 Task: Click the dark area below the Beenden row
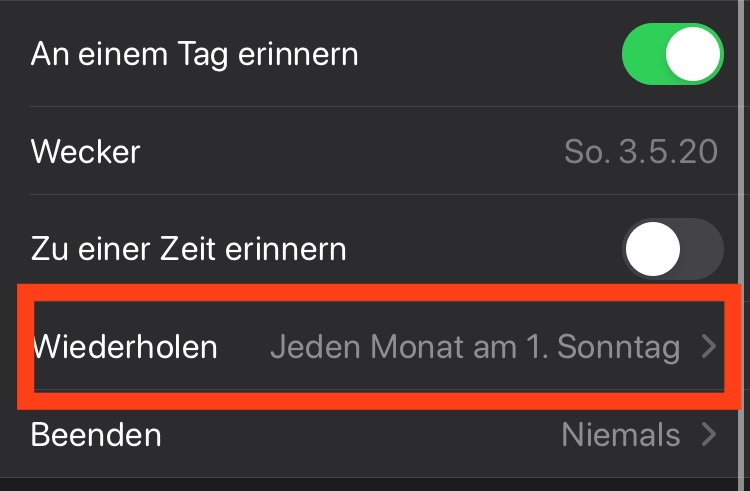point(375,482)
